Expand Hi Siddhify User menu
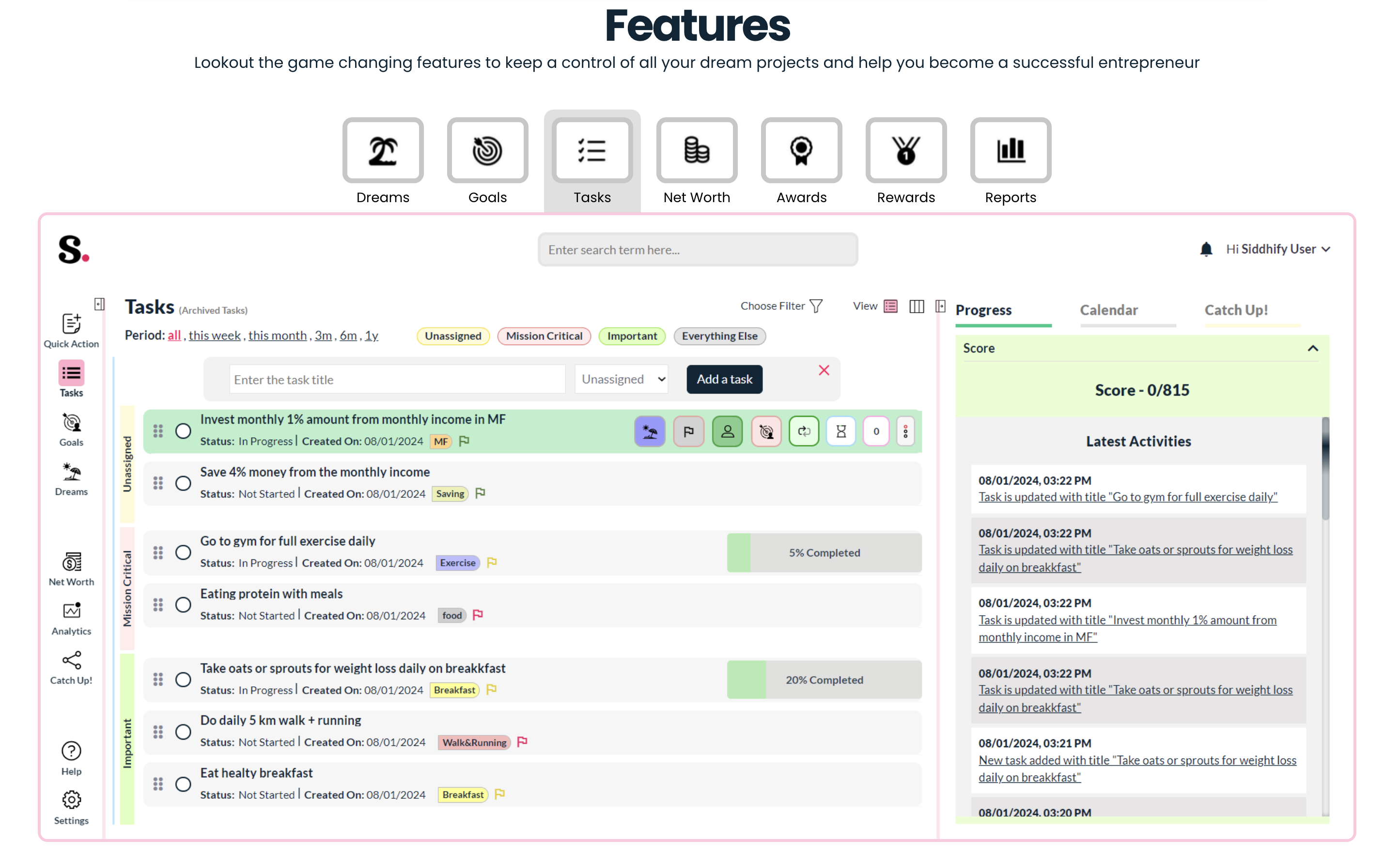This screenshot has height=856, width=1400. pyautogui.click(x=1277, y=250)
